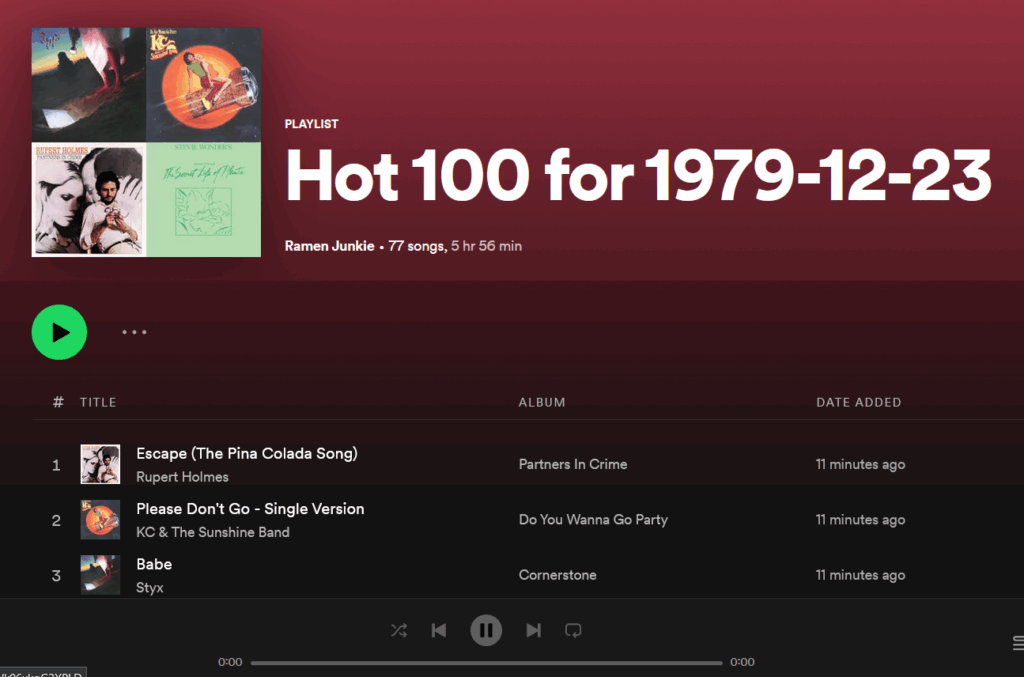This screenshot has height=677, width=1024.
Task: Sort by the DATE ADDED column header
Action: [859, 402]
